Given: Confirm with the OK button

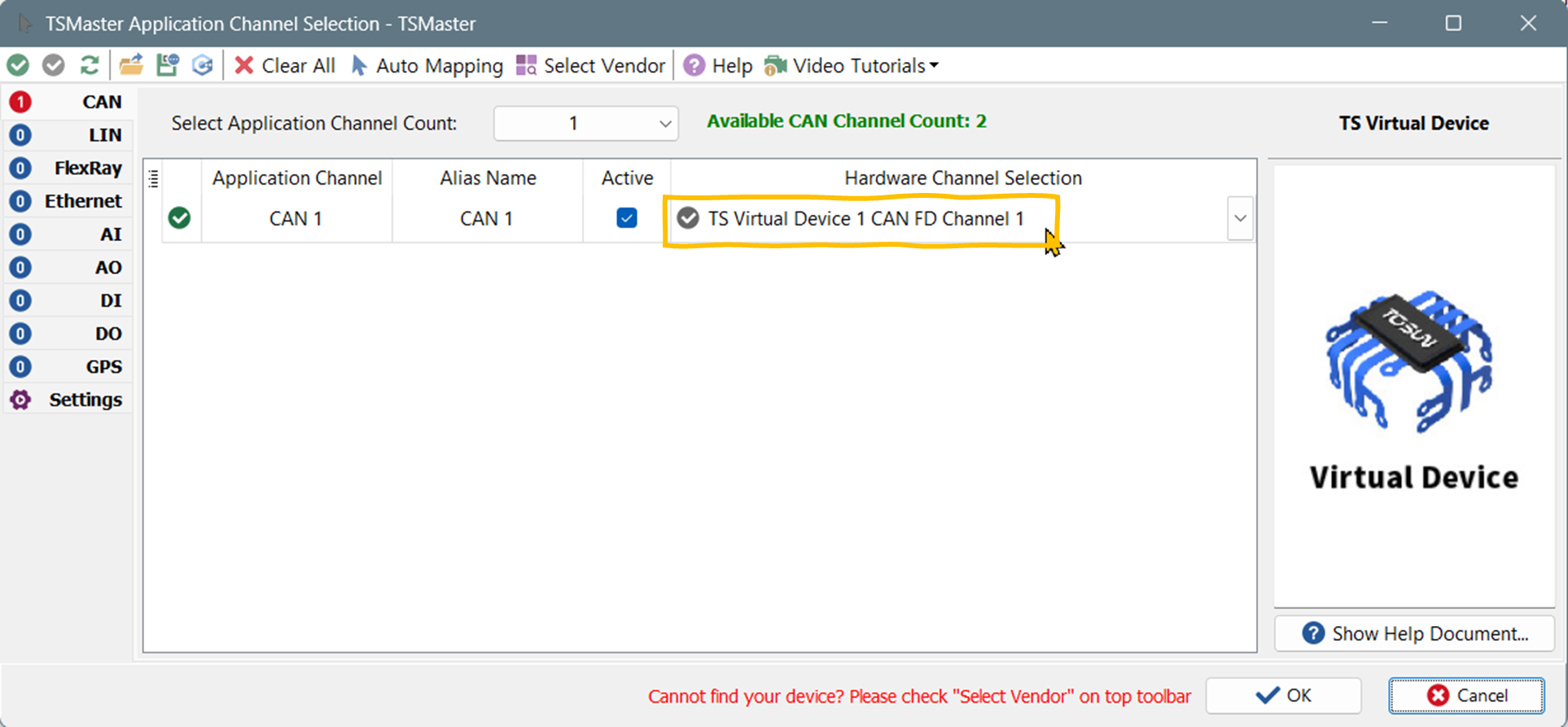Looking at the screenshot, I should 1283,695.
